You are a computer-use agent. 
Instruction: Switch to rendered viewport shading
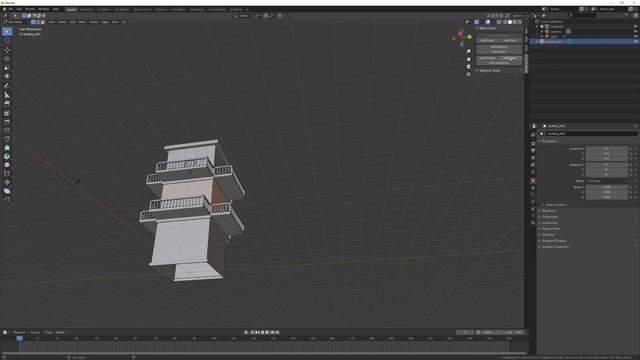point(520,22)
